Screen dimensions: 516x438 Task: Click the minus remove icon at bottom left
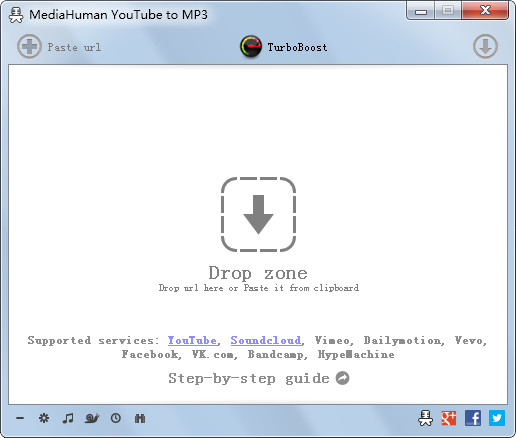pyautogui.click(x=20, y=418)
